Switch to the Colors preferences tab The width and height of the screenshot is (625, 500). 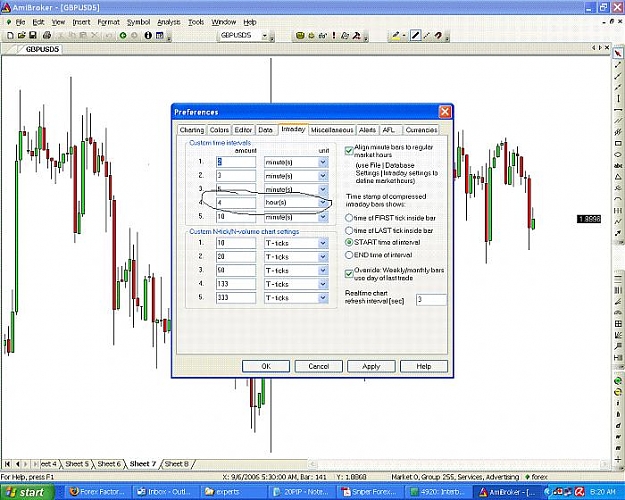coord(219,130)
